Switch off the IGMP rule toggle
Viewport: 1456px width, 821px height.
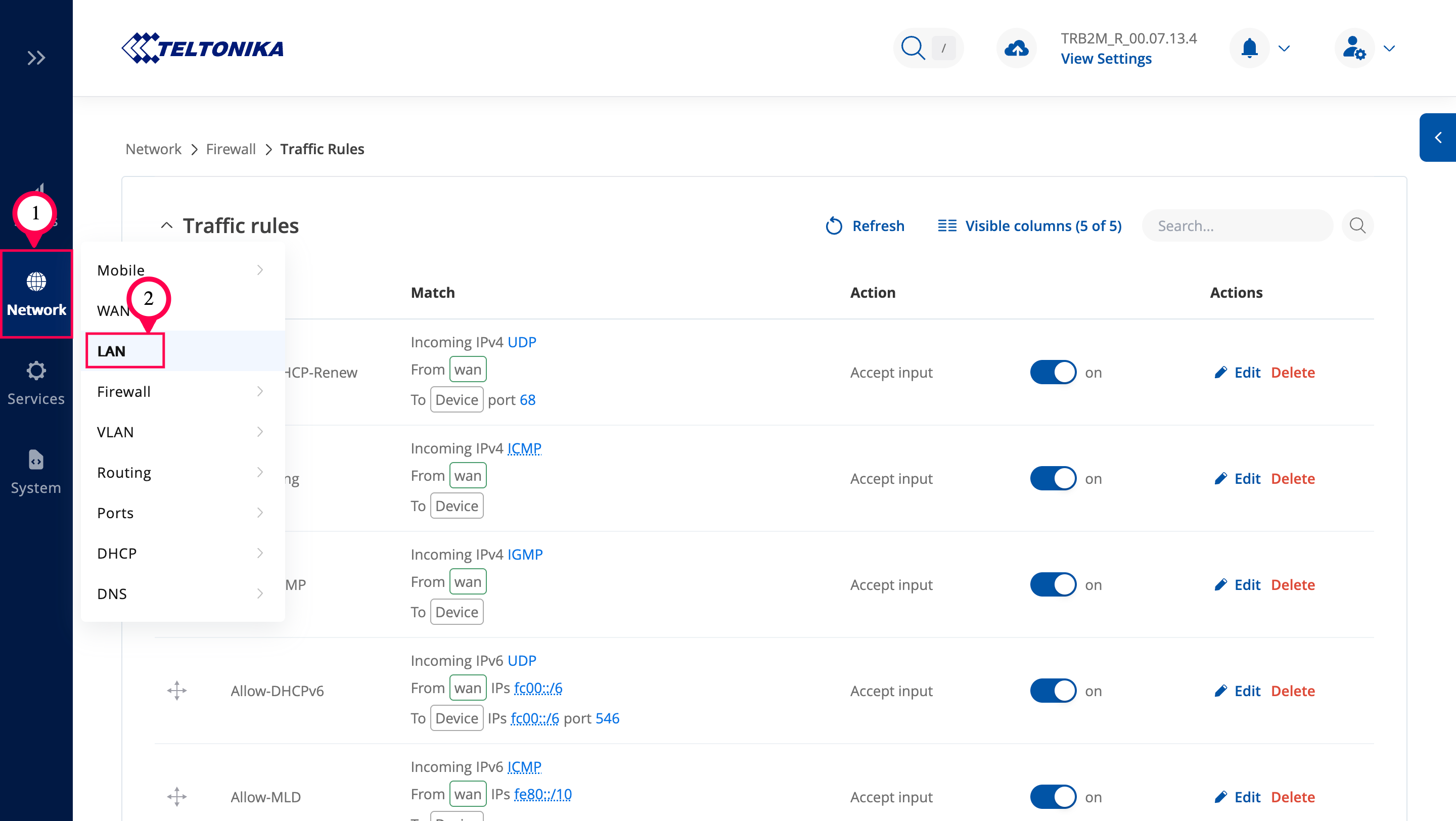[1053, 584]
